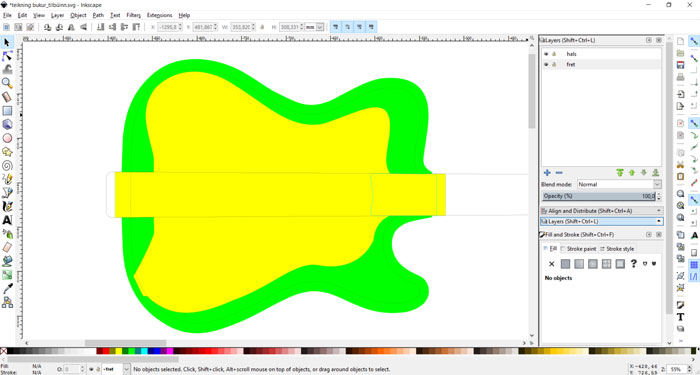Click the X coordinate stepper arrows

click(180, 27)
